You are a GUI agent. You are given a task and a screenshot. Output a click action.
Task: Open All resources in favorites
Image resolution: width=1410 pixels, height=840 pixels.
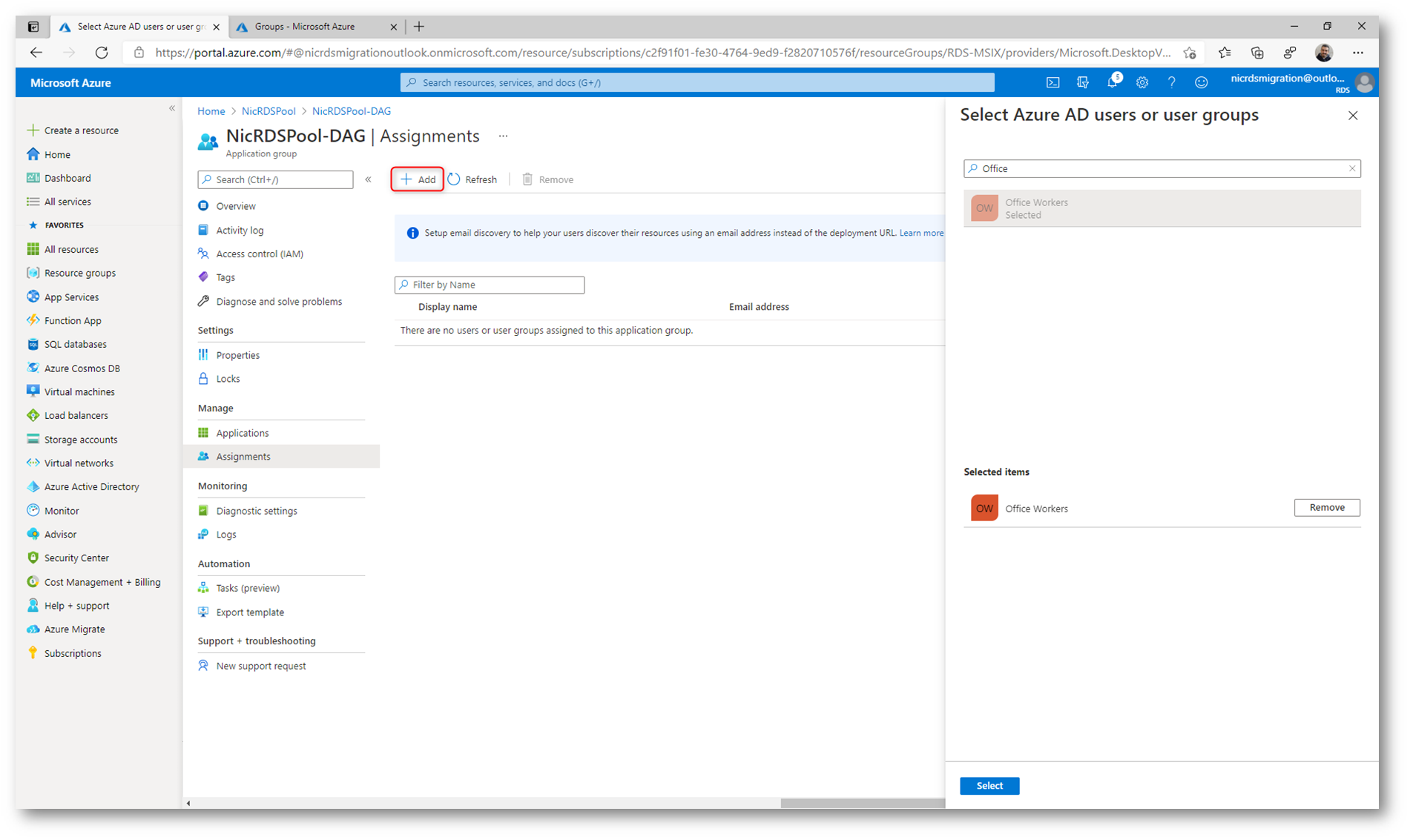tap(71, 249)
